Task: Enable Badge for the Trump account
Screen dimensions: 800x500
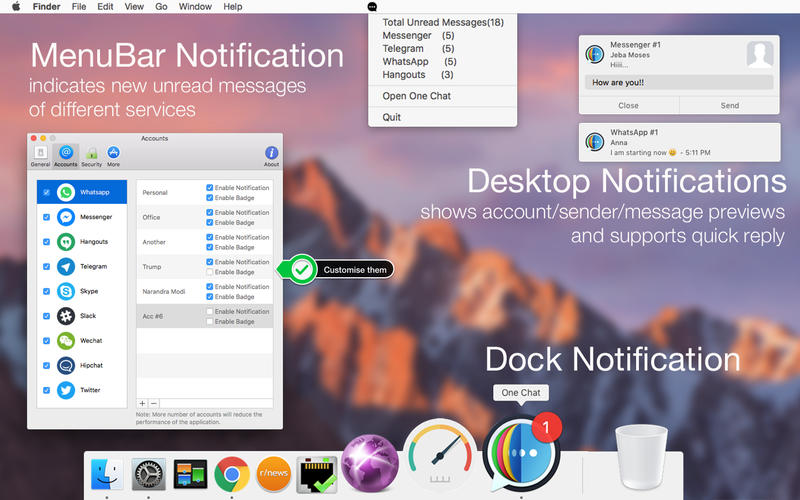Action: pyautogui.click(x=210, y=272)
